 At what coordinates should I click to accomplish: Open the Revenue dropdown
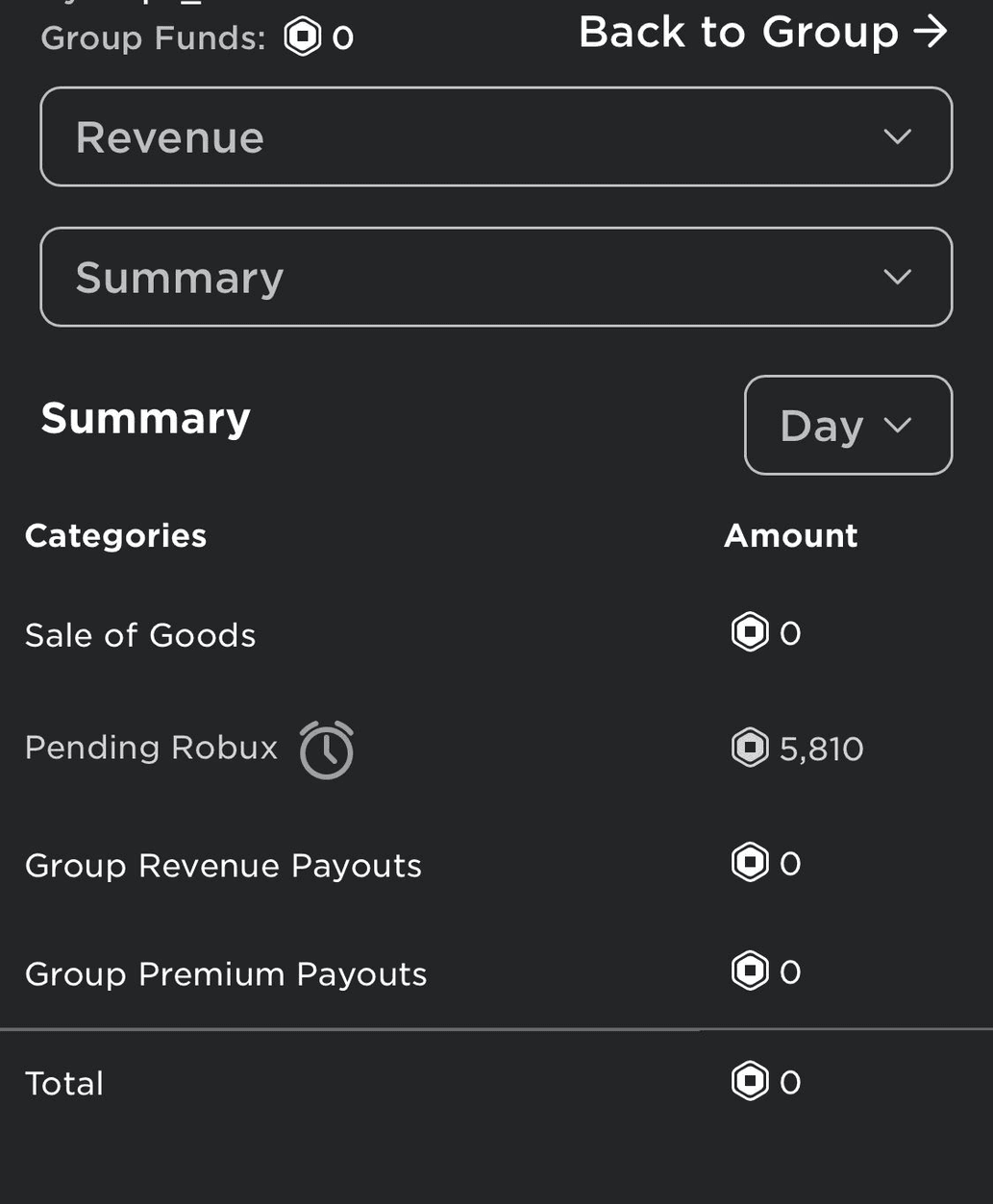[496, 136]
